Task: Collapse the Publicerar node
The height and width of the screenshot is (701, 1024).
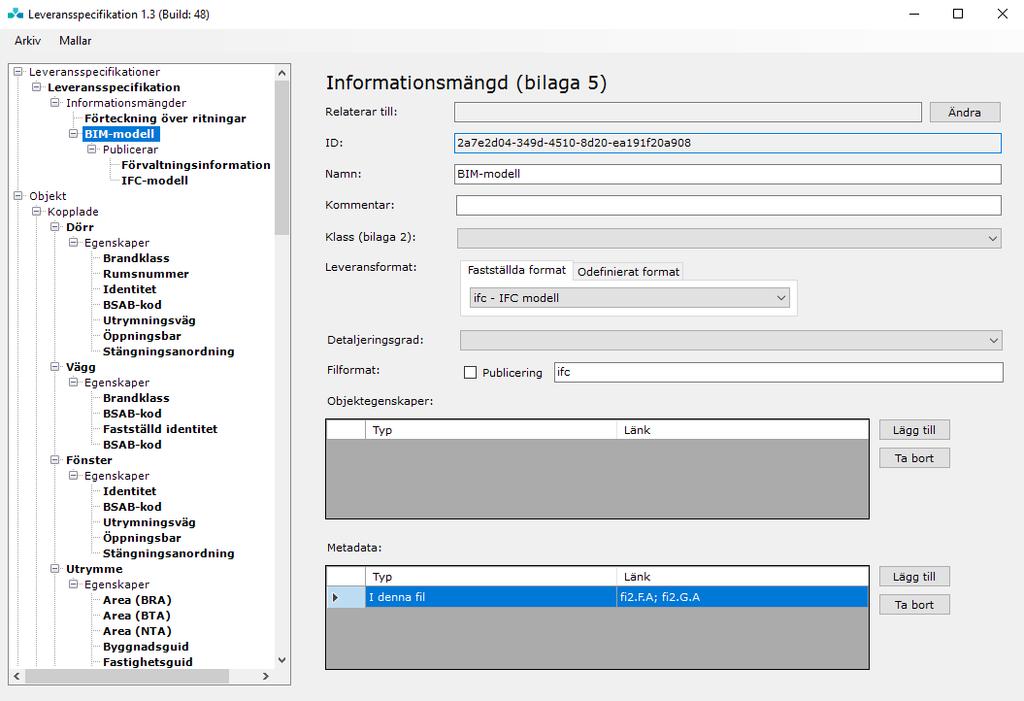Action: pyautogui.click(x=91, y=149)
